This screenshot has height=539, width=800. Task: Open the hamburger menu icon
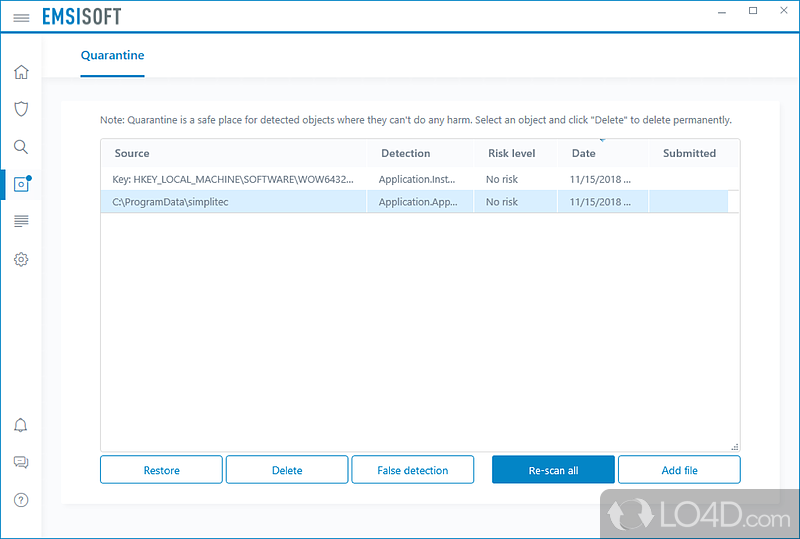coord(21,18)
